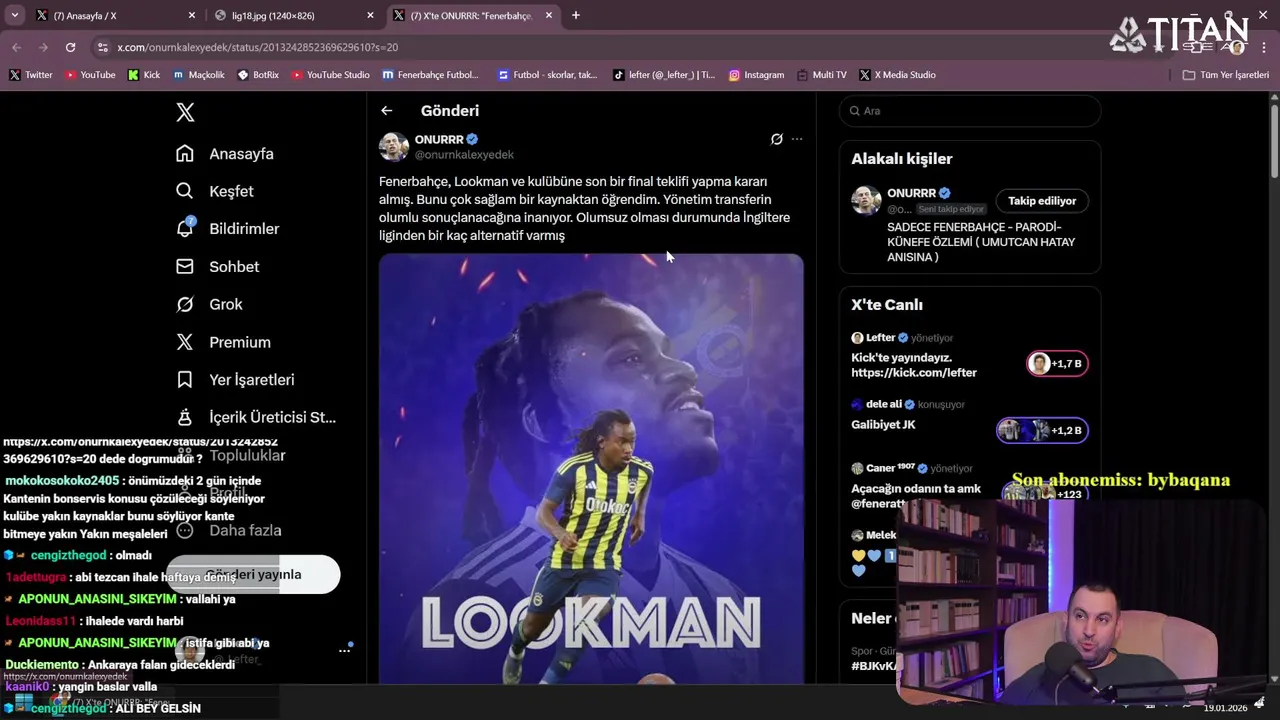Click the browser reload button
Viewport: 1280px width, 720px height.
70,47
